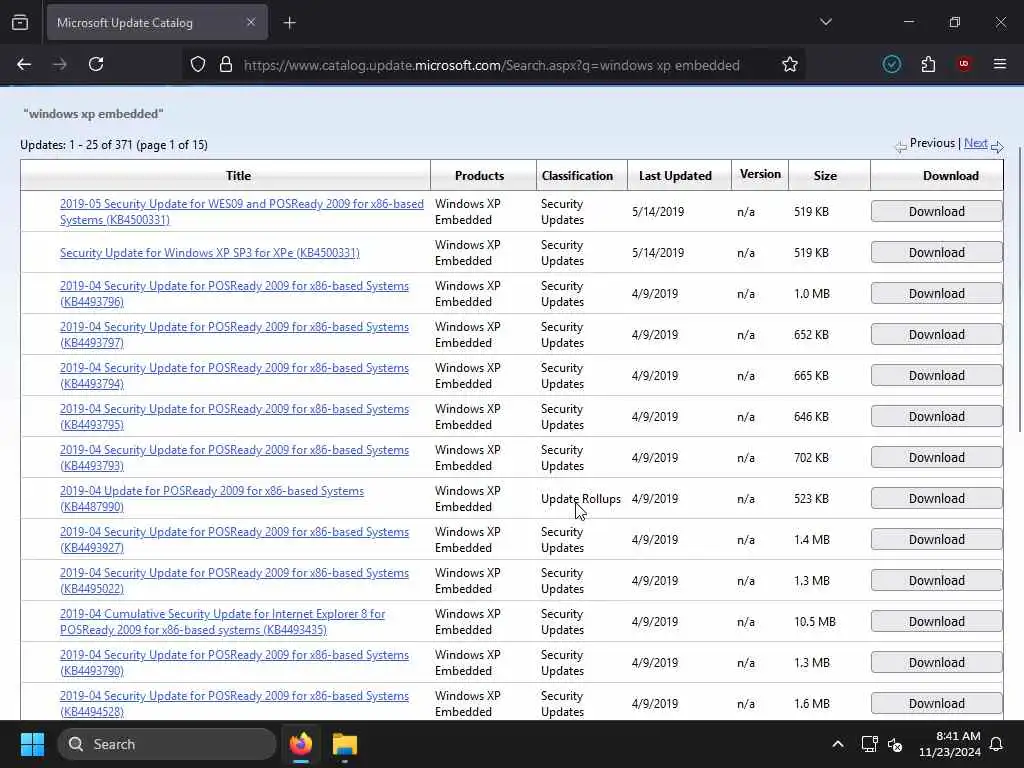Click the page vertical scrollbar

(1020, 288)
